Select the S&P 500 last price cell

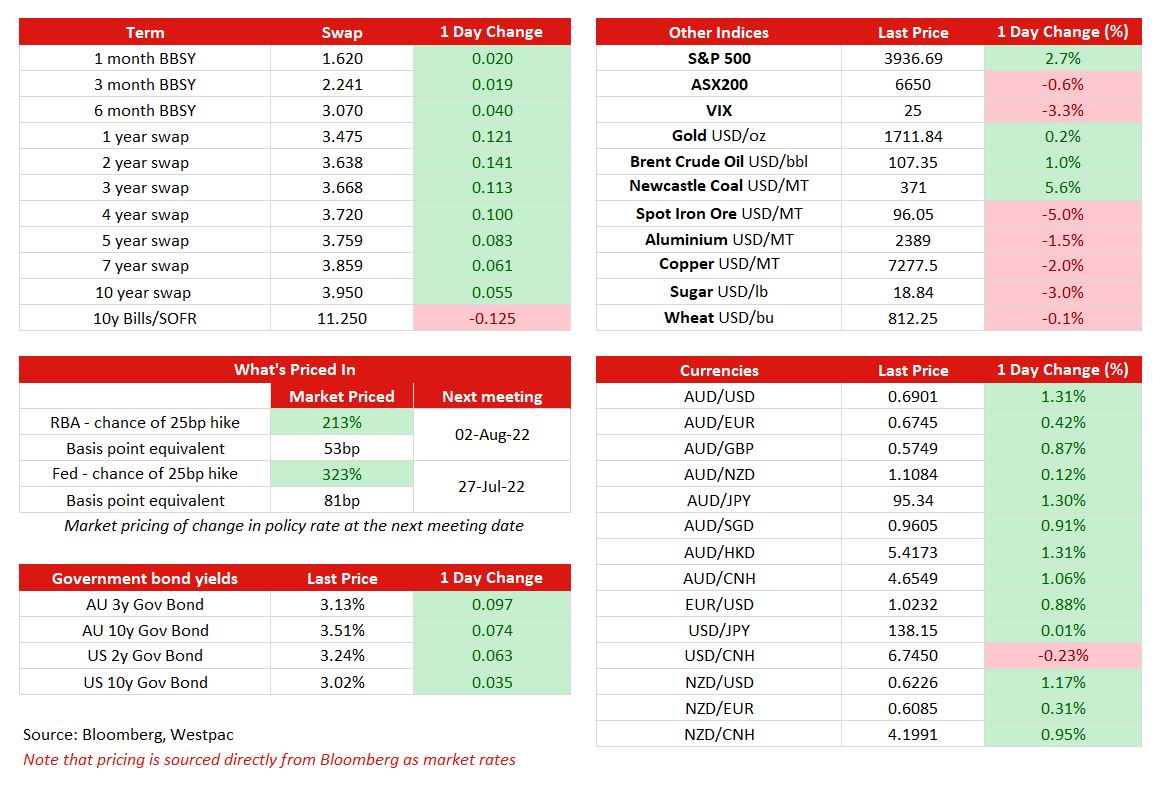(x=912, y=58)
